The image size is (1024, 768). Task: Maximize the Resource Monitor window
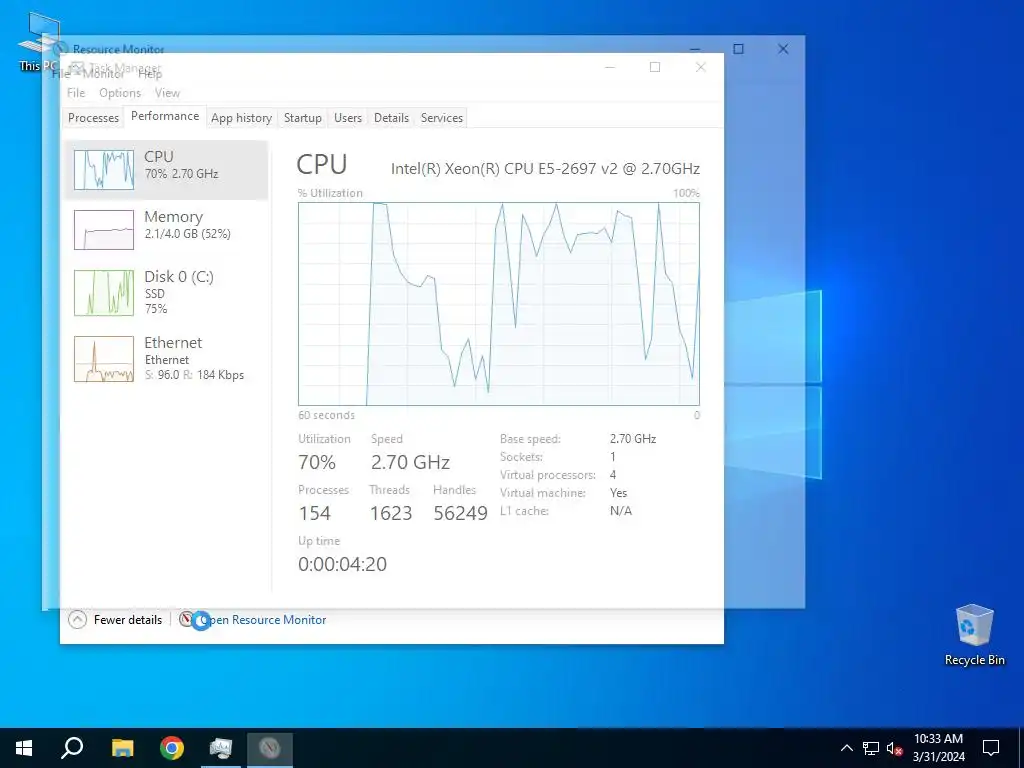(738, 49)
